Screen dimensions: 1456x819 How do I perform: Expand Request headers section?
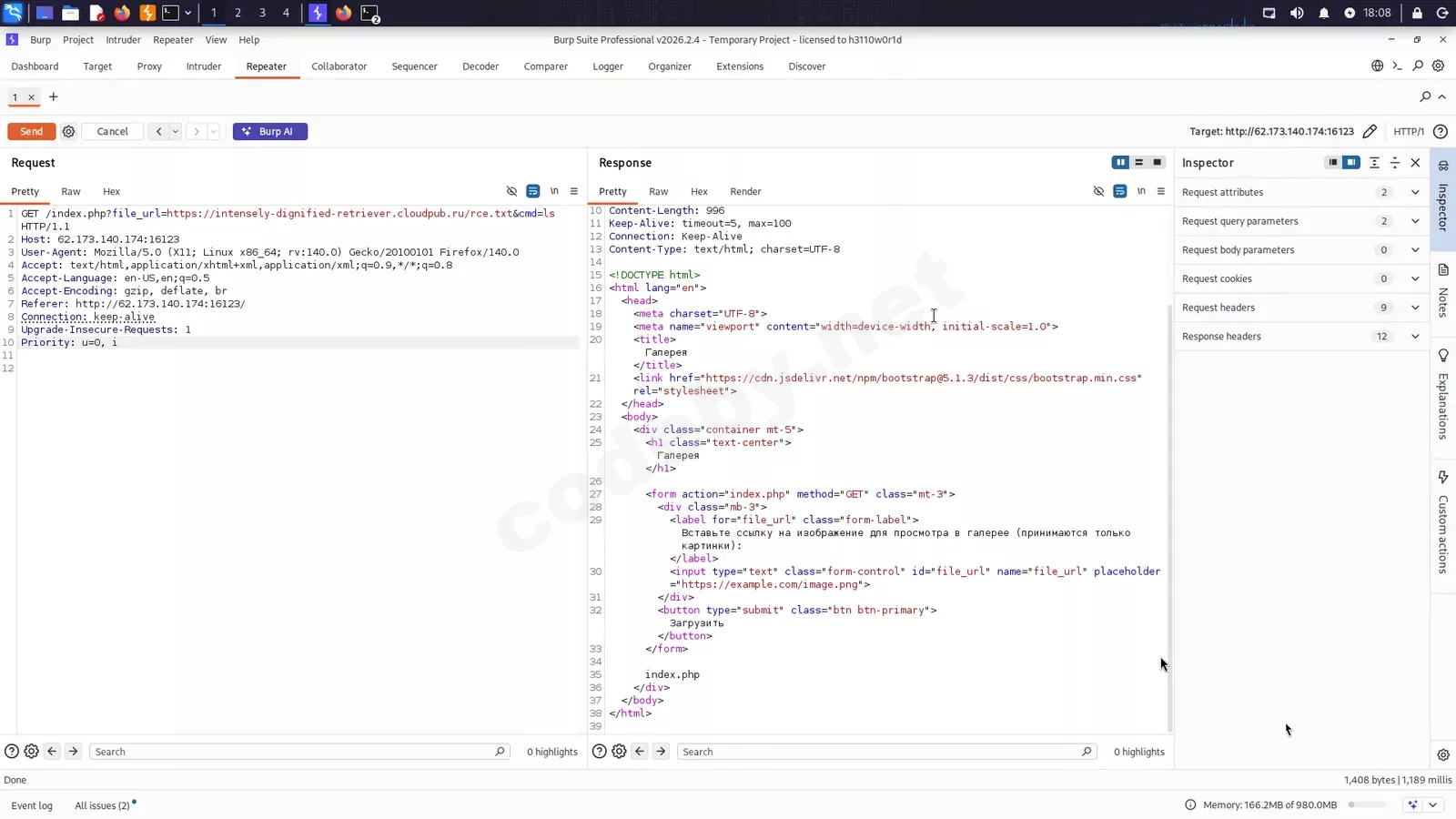click(x=1415, y=308)
